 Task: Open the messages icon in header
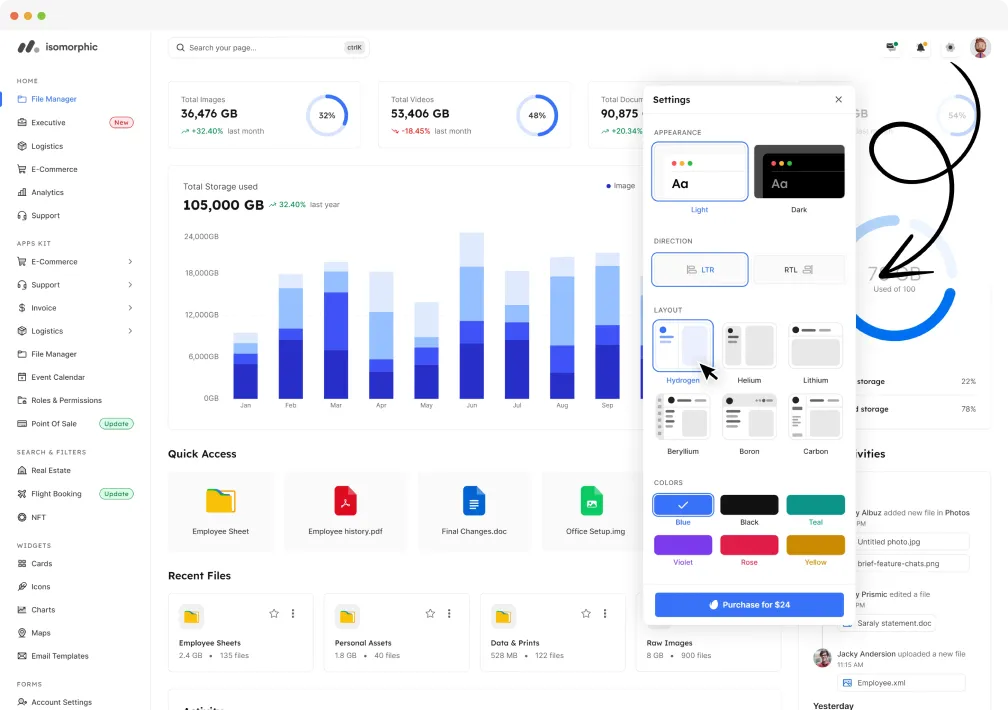click(892, 47)
